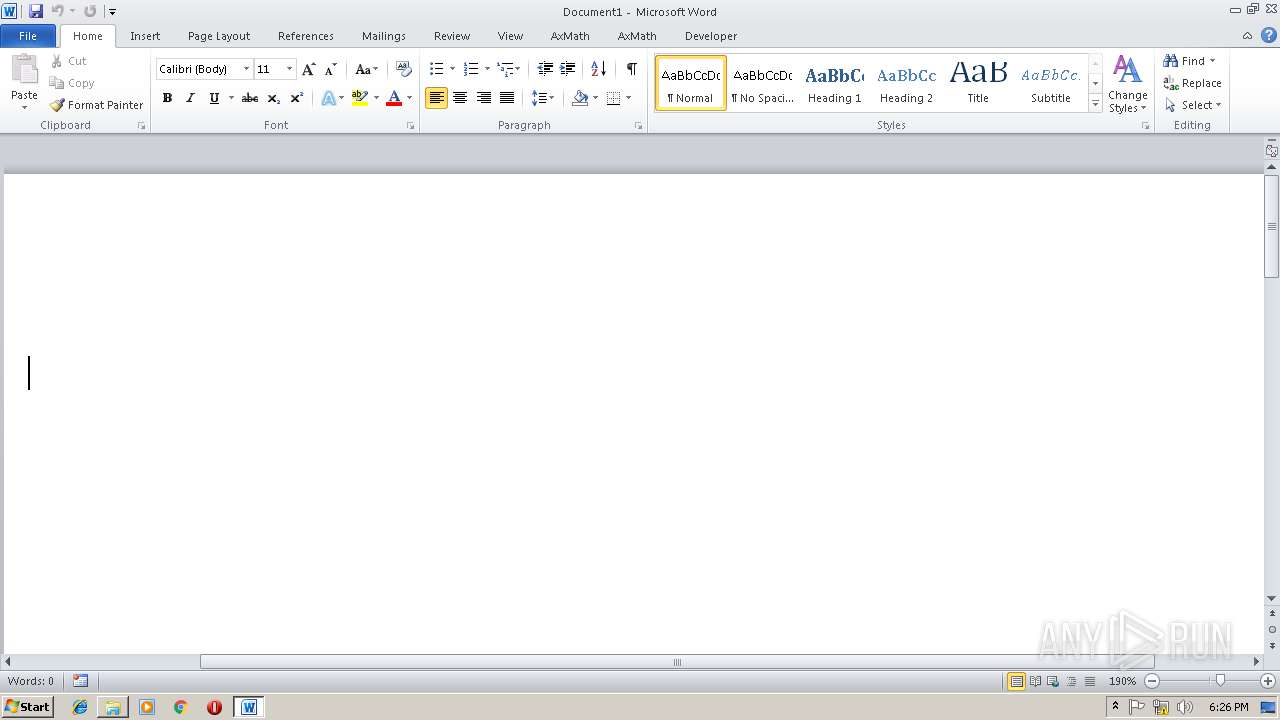Toggle Underline formatting
1280x720 pixels.
coord(213,98)
